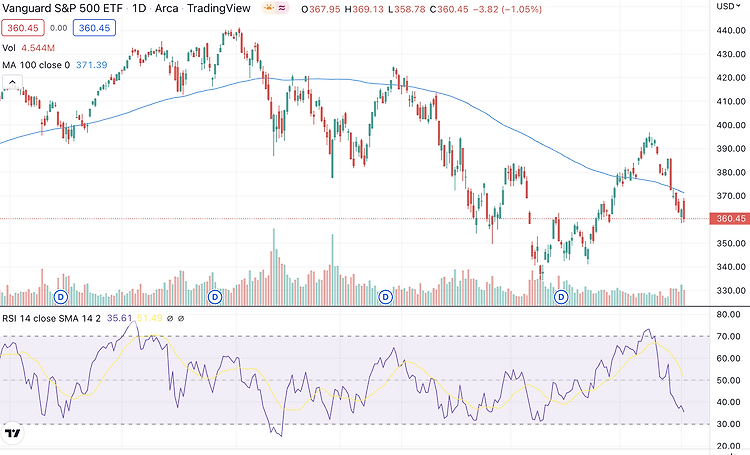Select the Vol indicator legend
The width and height of the screenshot is (750, 455).
coord(9,48)
